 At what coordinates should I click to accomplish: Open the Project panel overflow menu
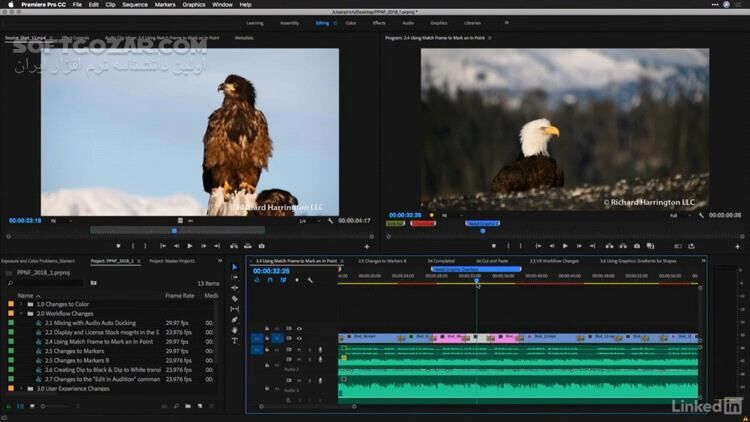pos(220,261)
